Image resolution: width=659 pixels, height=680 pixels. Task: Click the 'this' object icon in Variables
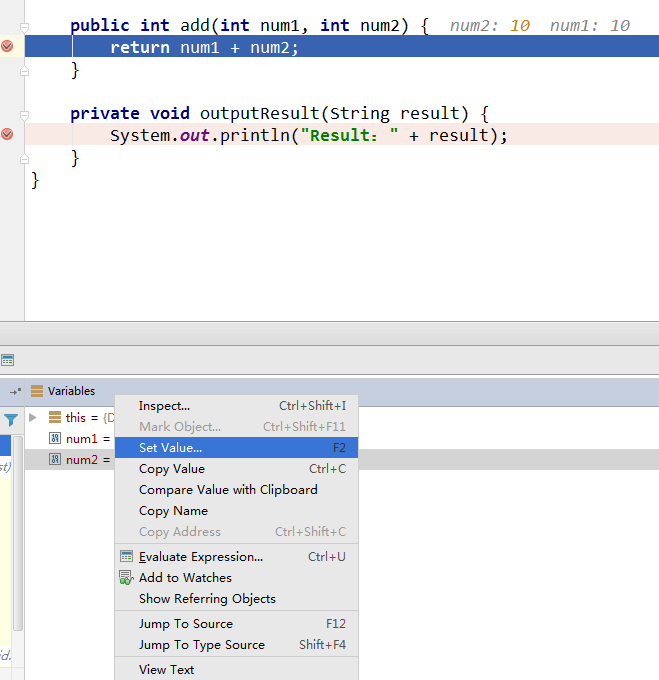pos(55,417)
